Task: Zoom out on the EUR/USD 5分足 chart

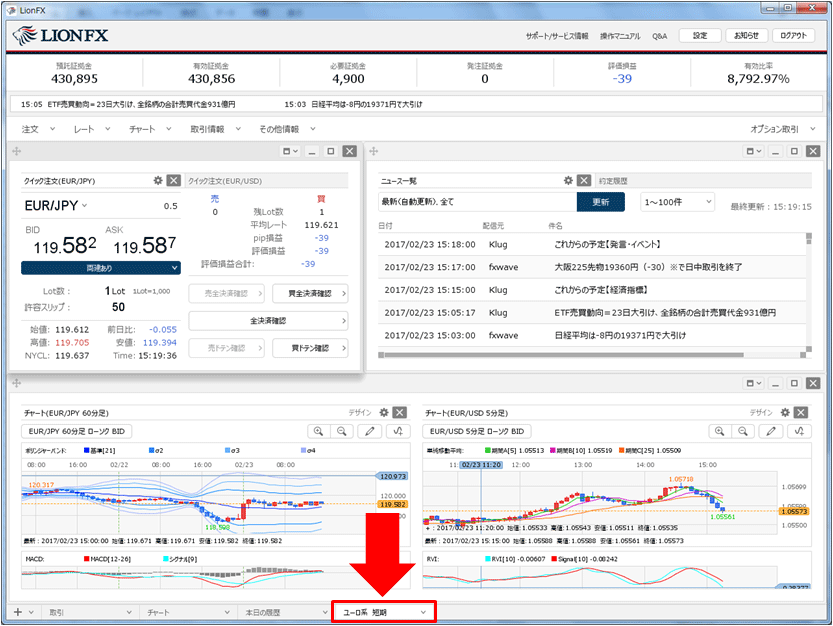Action: [x=743, y=431]
